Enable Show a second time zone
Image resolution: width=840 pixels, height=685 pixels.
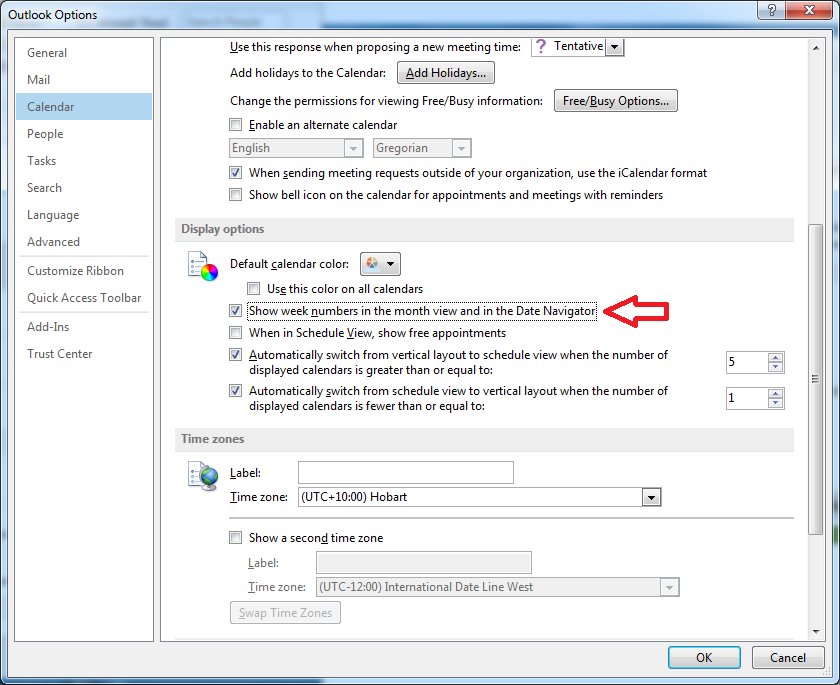pos(235,537)
